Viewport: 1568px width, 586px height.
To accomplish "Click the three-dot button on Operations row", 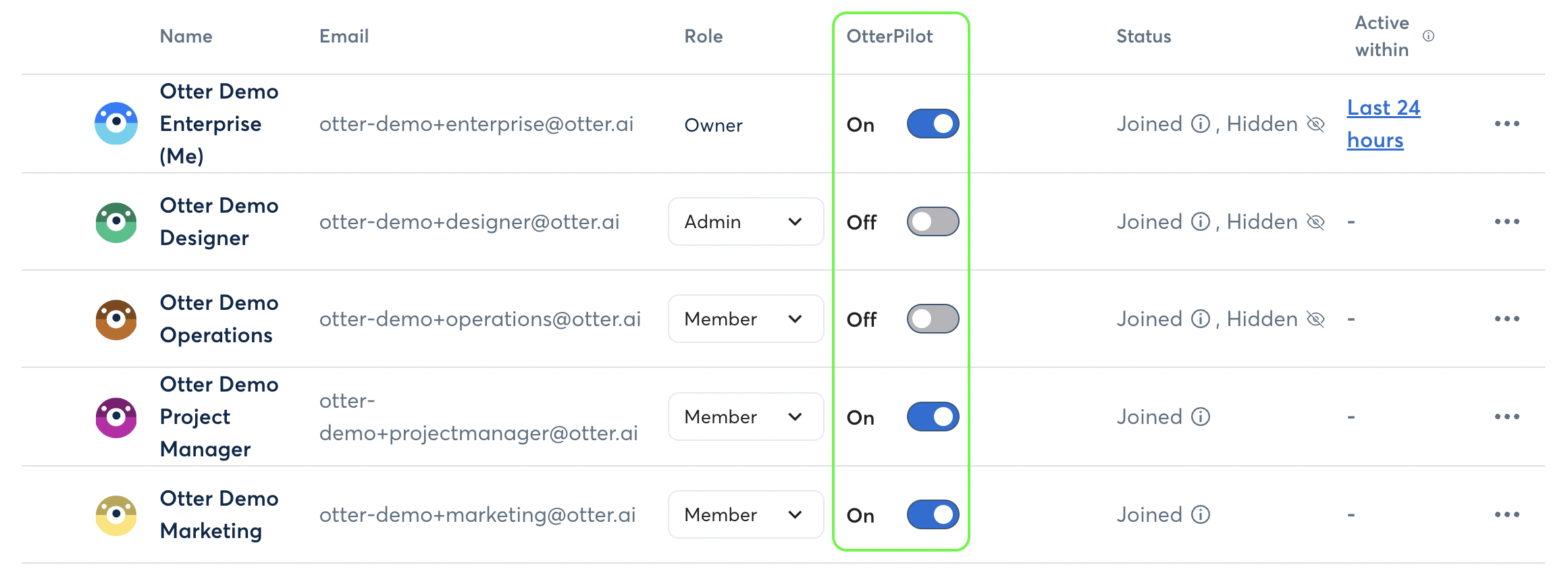I will tap(1508, 319).
